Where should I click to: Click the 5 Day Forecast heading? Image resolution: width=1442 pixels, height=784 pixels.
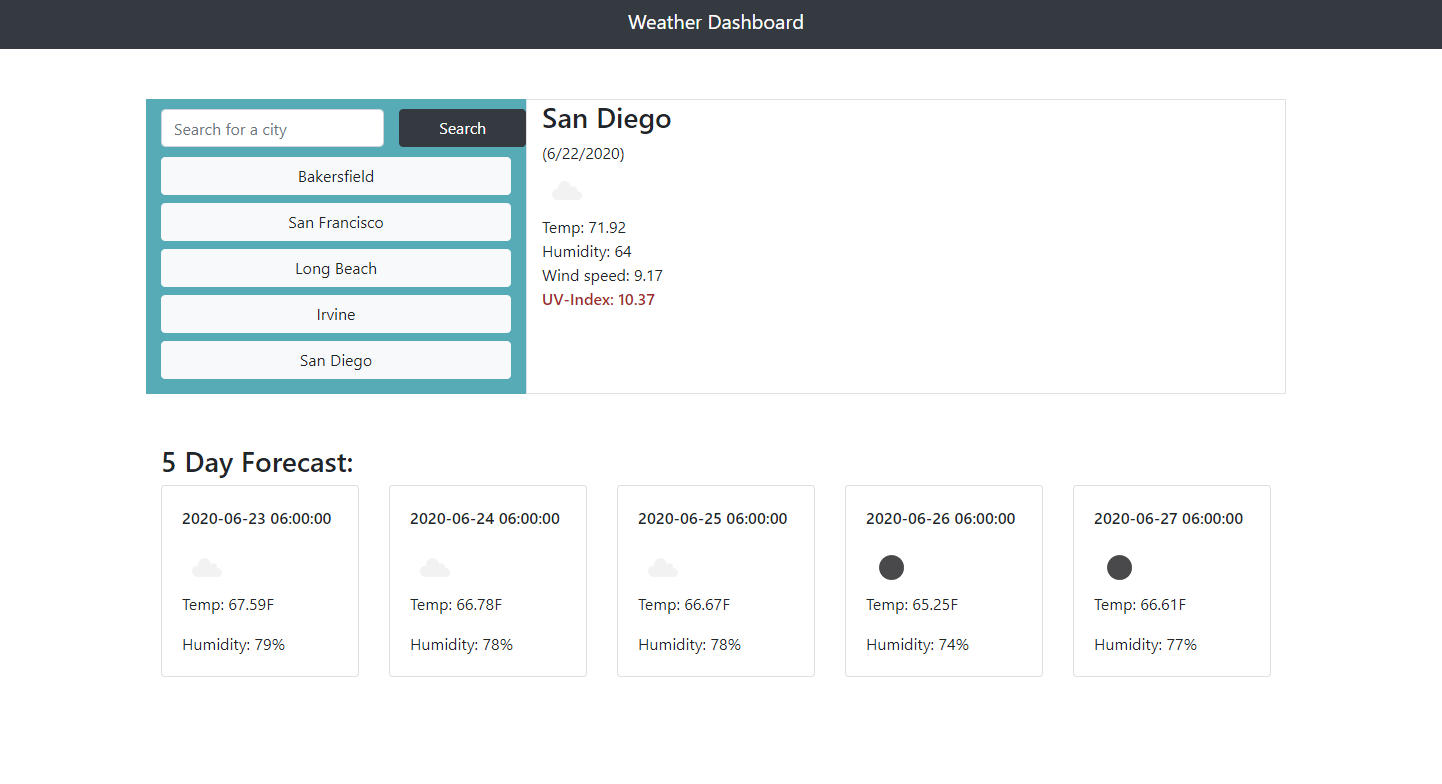click(258, 462)
